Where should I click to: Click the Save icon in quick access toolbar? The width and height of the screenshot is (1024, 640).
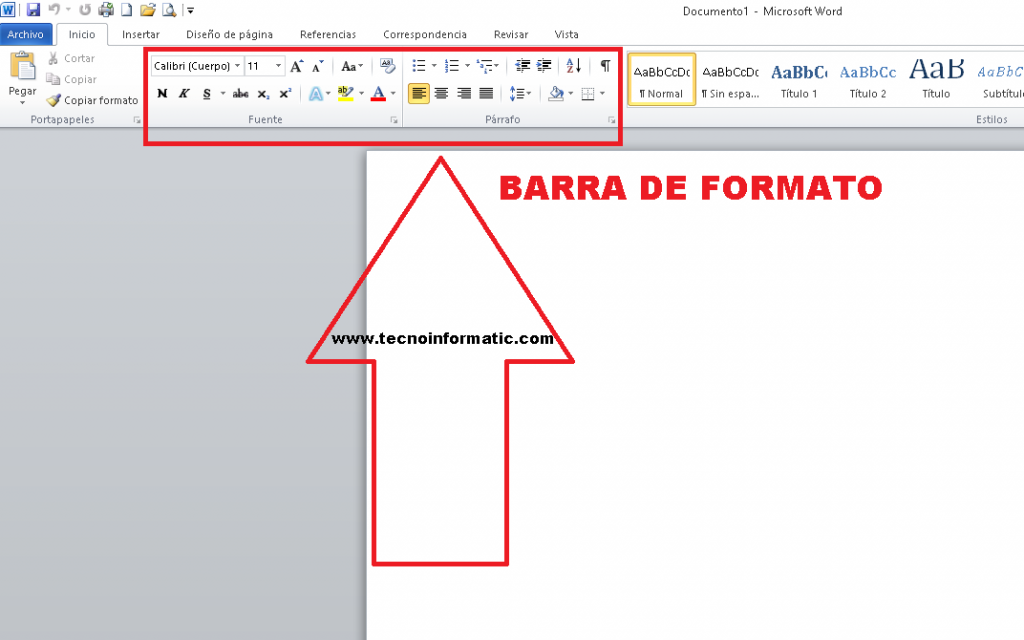33,10
